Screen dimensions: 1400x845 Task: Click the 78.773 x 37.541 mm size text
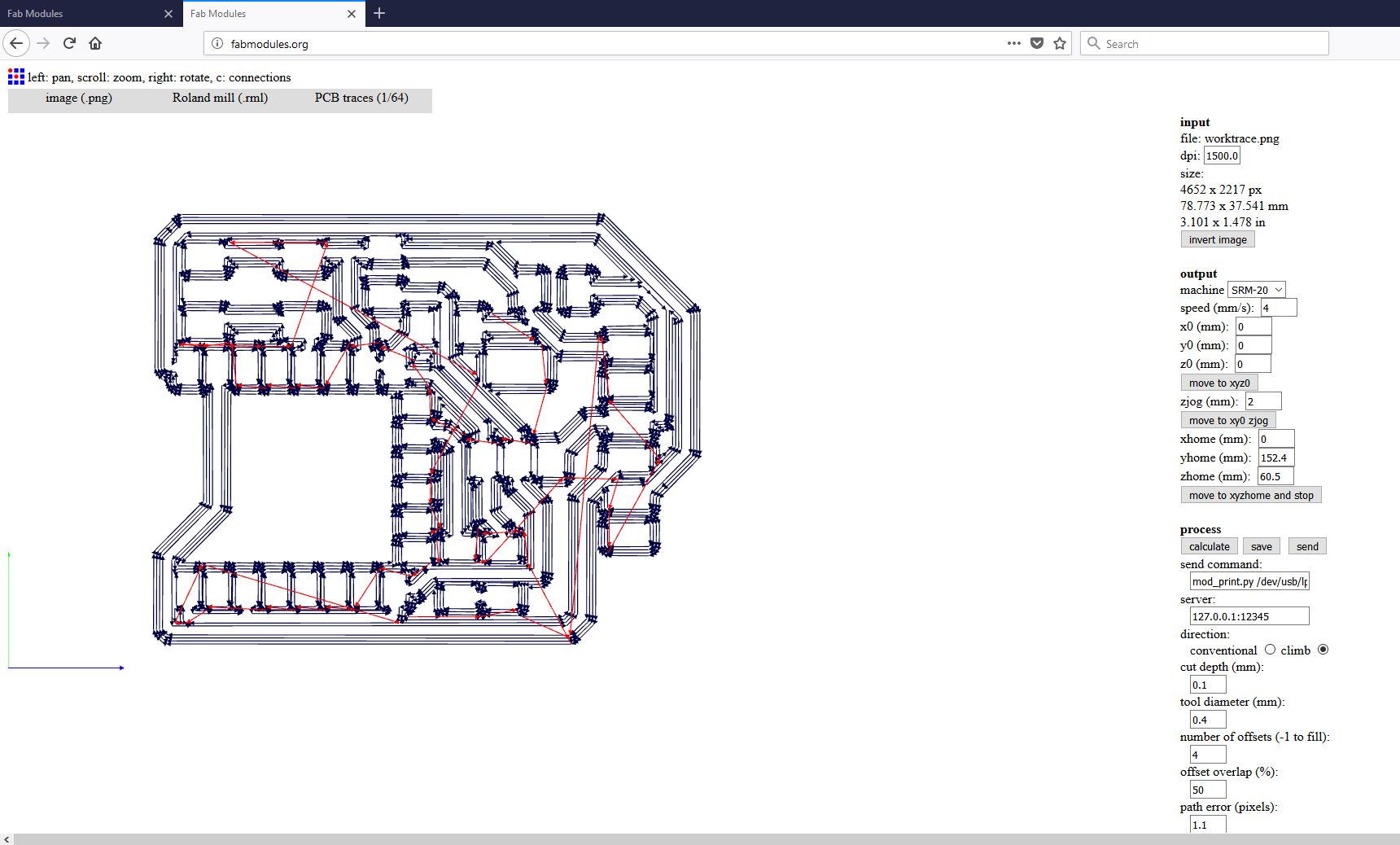pos(1234,206)
